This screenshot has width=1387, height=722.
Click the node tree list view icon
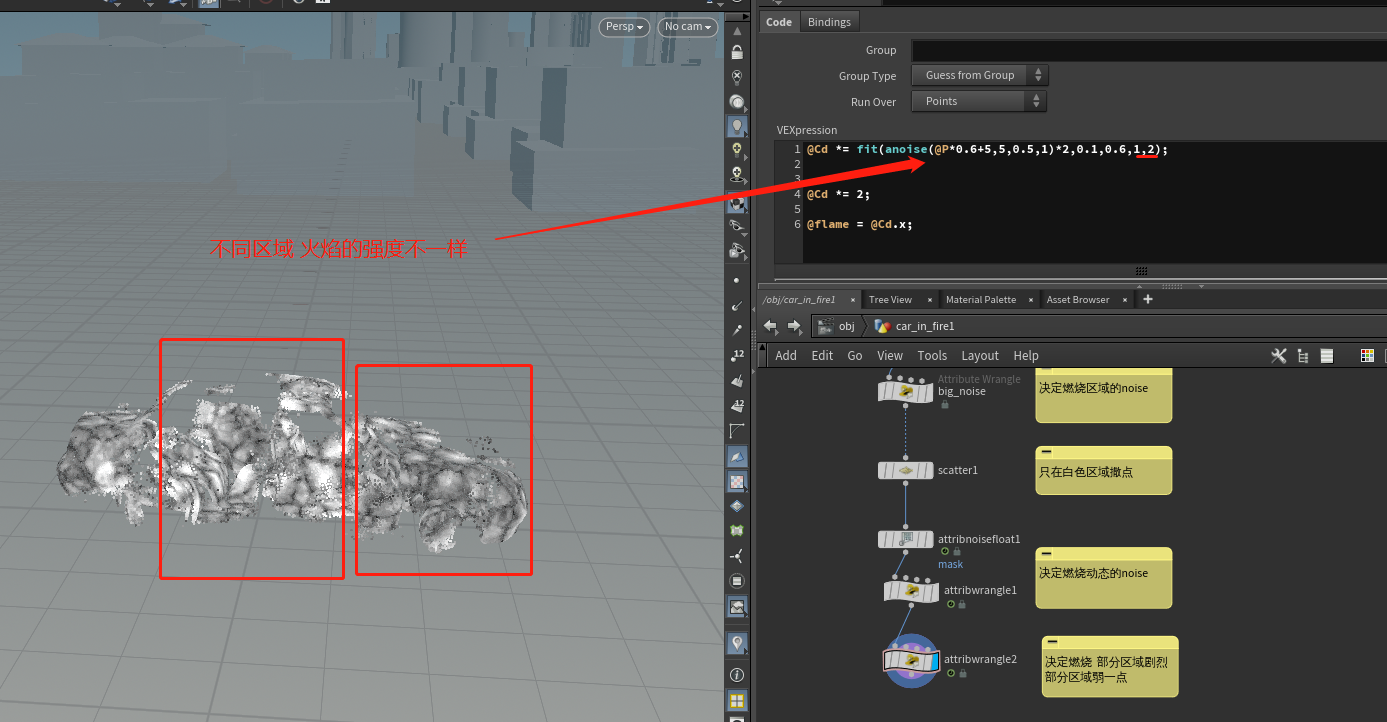pyautogui.click(x=1302, y=356)
